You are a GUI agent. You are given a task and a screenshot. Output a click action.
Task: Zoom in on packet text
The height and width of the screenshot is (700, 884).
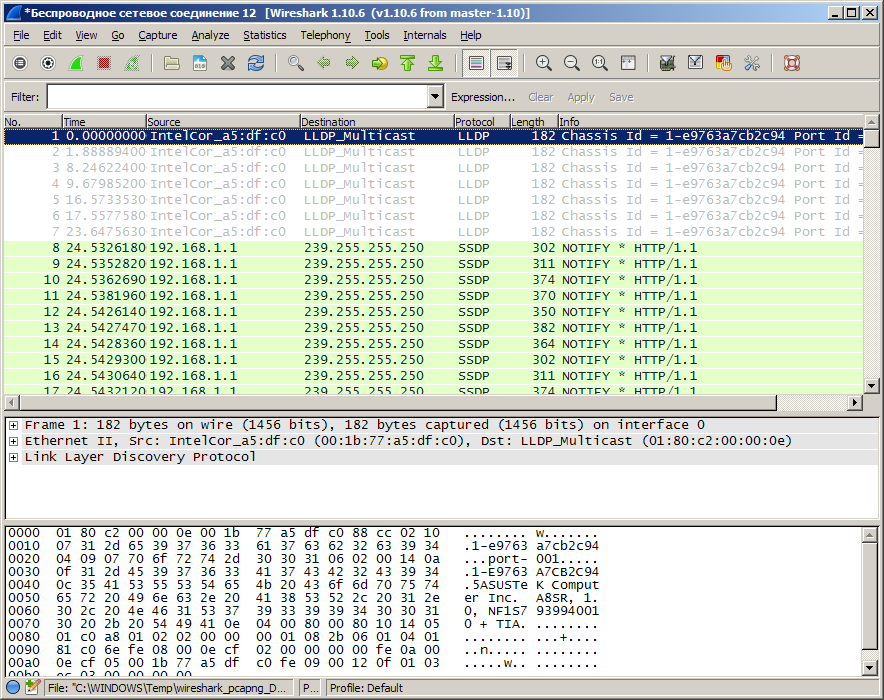click(x=543, y=63)
